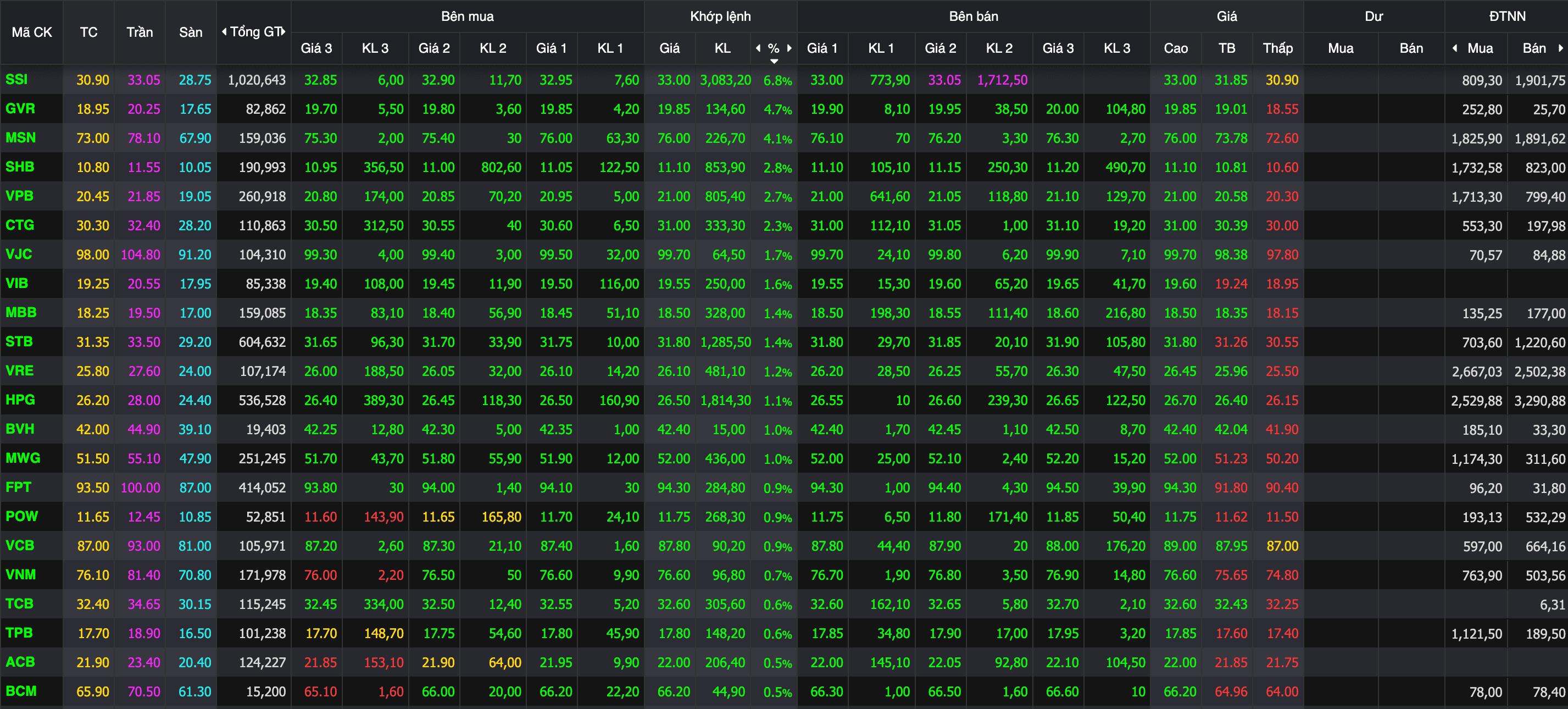
Task: Open SHB stock symbol
Action: point(19,167)
